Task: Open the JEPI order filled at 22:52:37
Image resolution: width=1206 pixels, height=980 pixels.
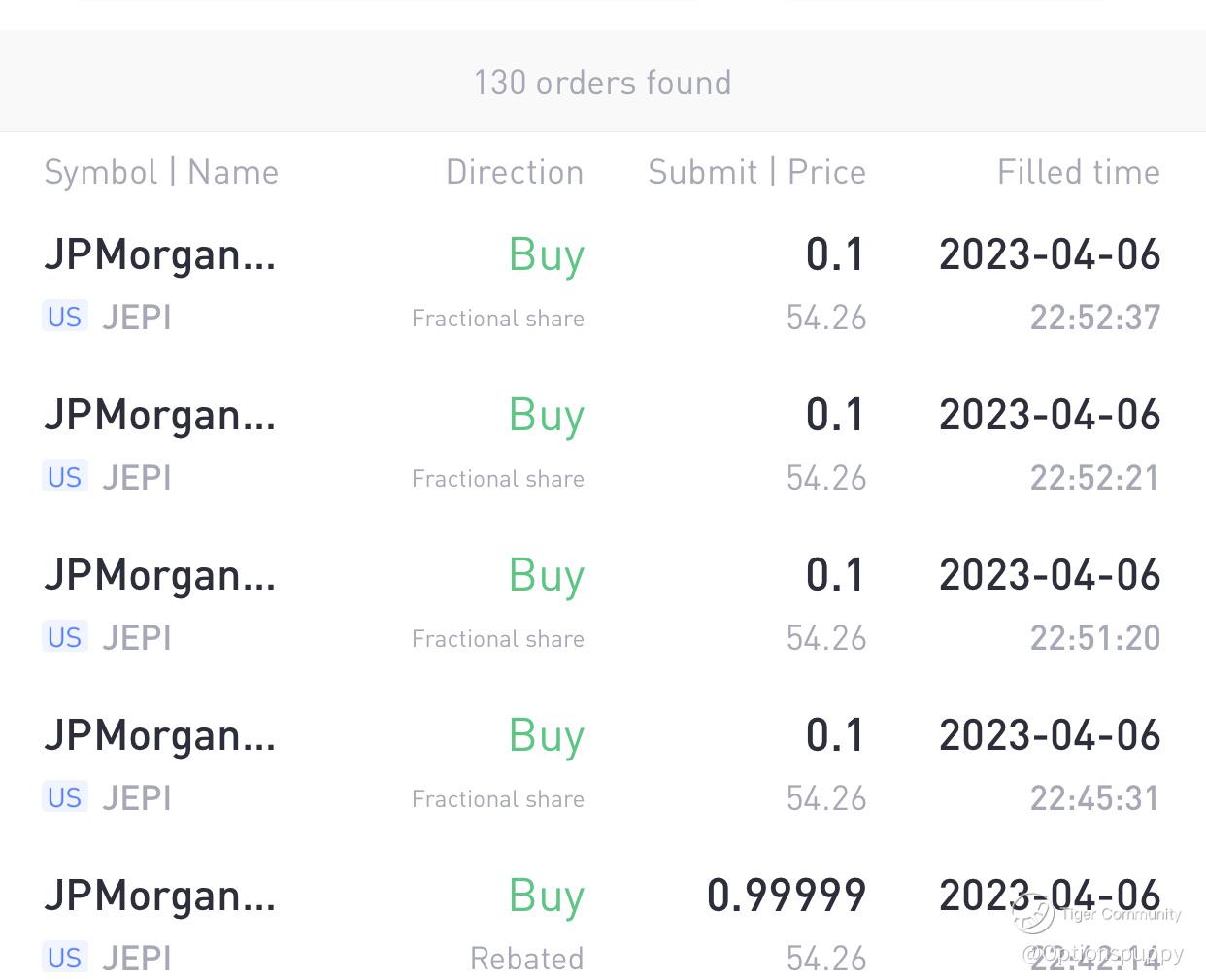Action: click(603, 284)
